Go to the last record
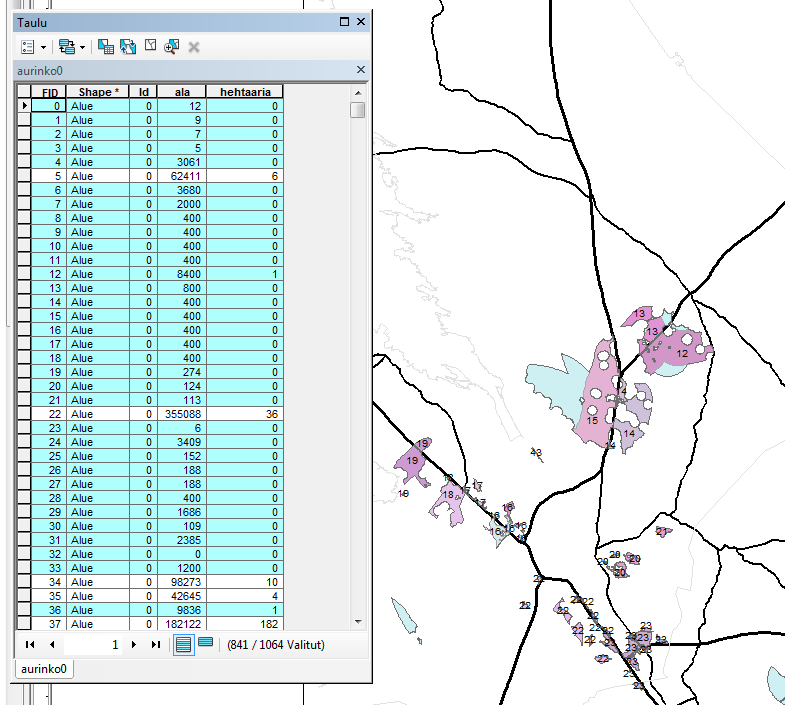Image resolution: width=785 pixels, height=705 pixels. coord(156,644)
